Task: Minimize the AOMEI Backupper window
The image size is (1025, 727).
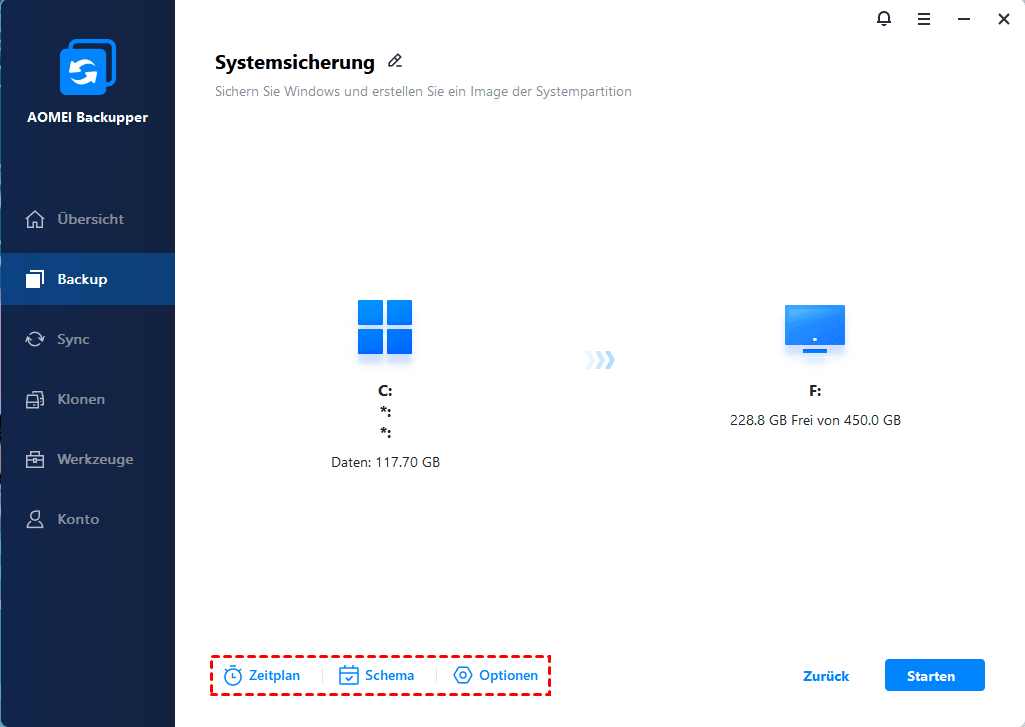Action: (x=964, y=19)
